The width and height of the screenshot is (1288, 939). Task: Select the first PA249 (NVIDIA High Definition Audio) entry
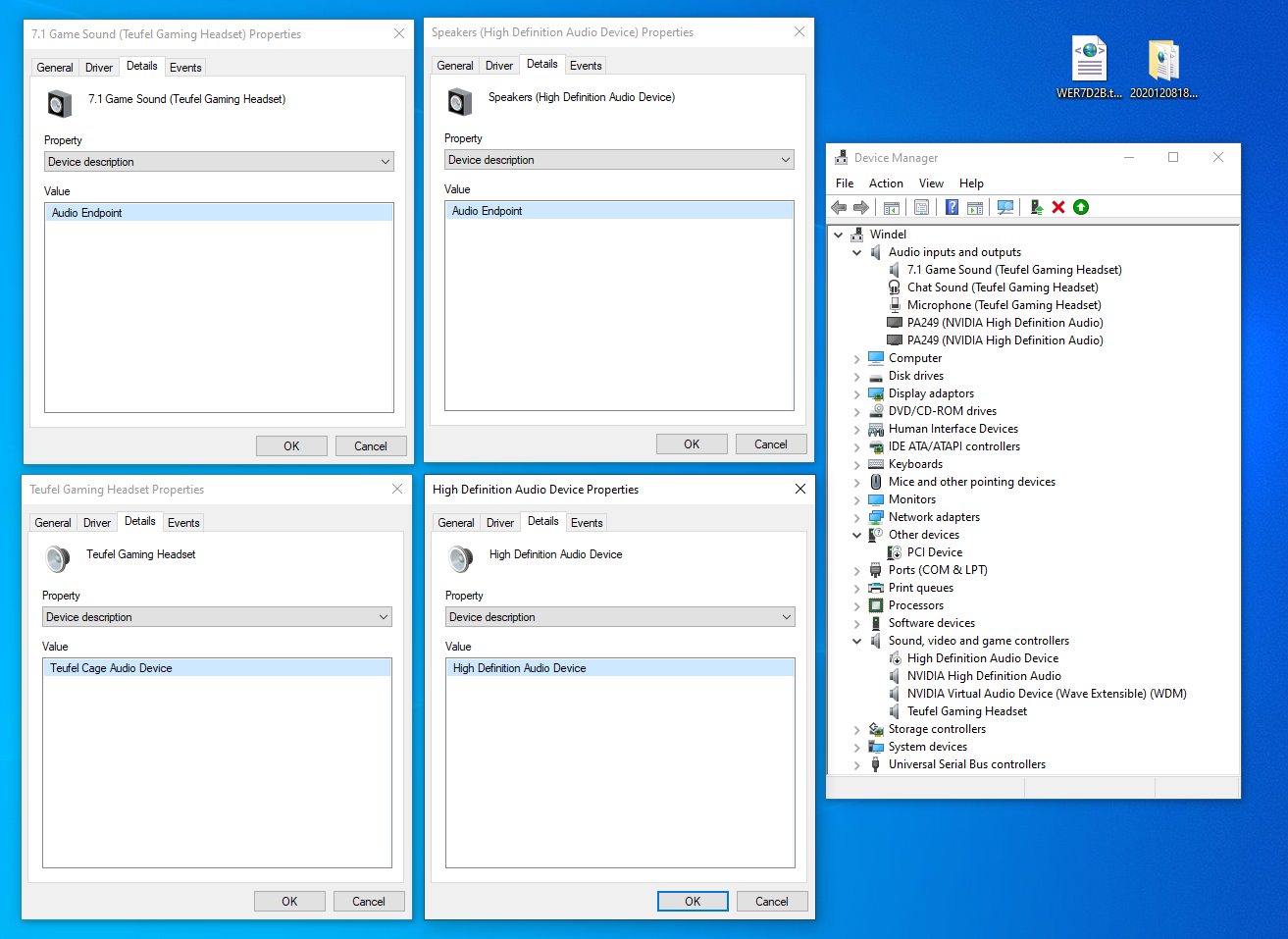click(1005, 323)
